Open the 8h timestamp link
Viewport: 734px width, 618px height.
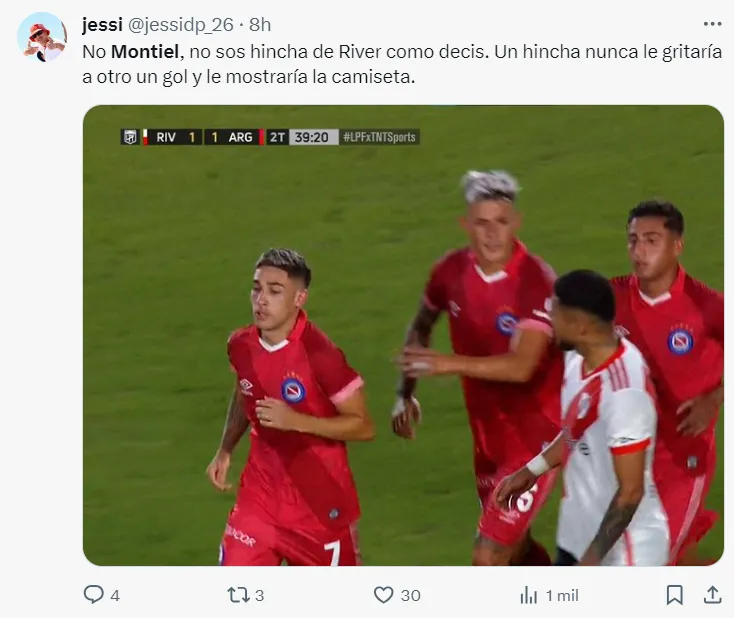(x=260, y=24)
